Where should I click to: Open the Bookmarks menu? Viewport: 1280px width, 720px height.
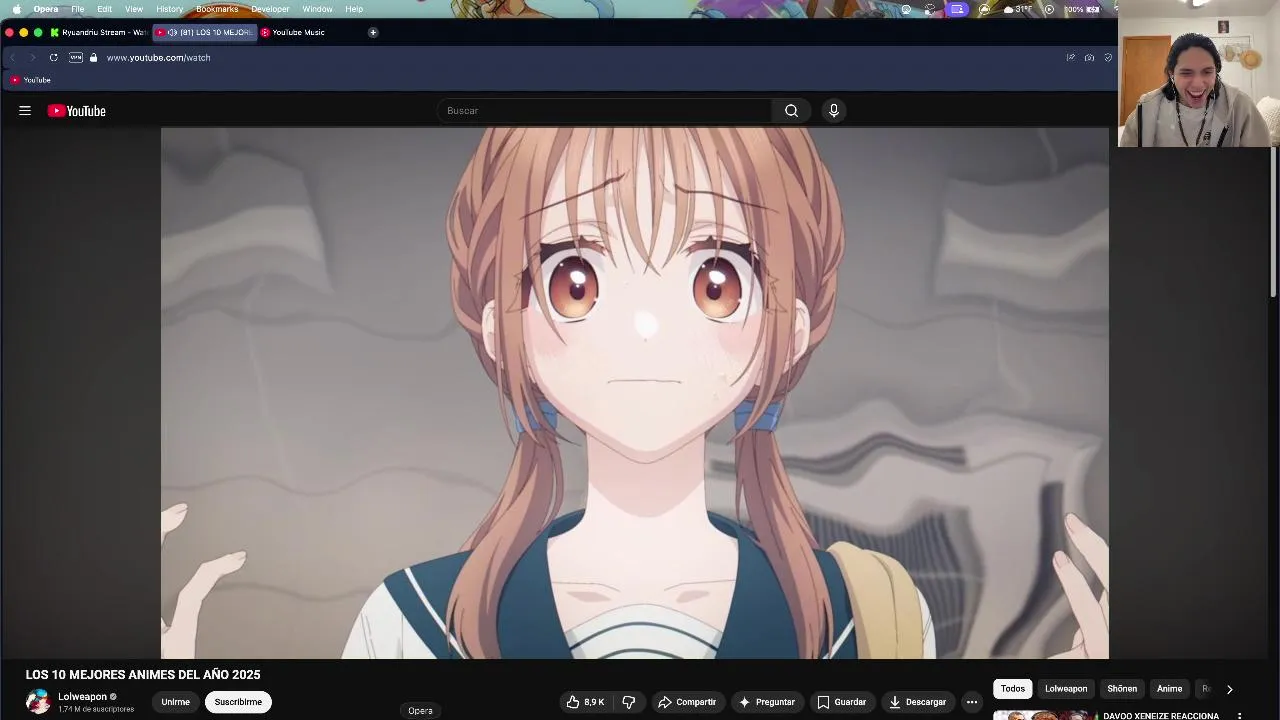coord(217,9)
